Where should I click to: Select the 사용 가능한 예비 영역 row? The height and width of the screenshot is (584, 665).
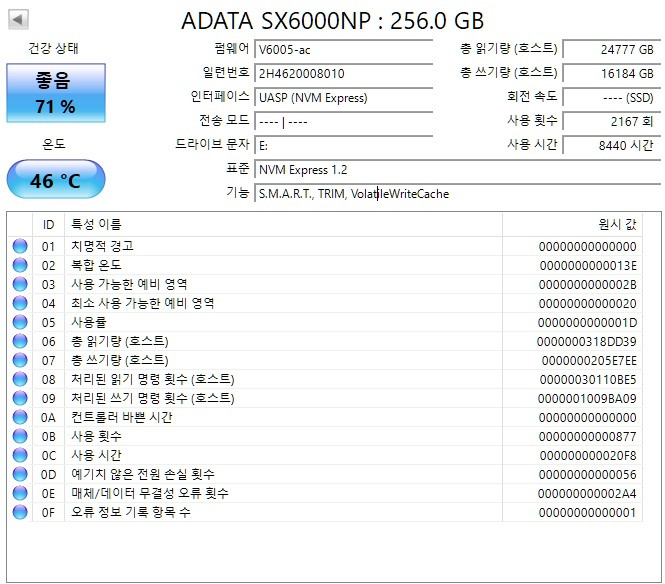pyautogui.click(x=325, y=284)
